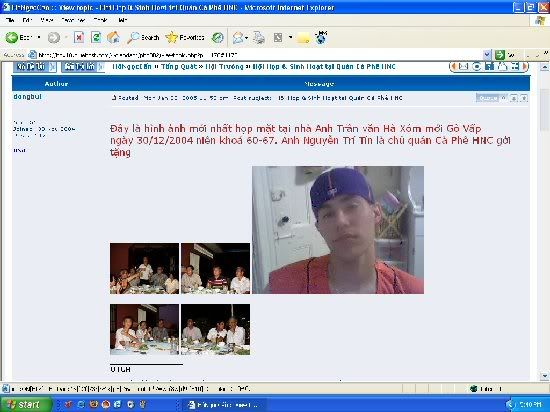Open the dongbui author profile link
550x412 pixels.
coord(27,96)
